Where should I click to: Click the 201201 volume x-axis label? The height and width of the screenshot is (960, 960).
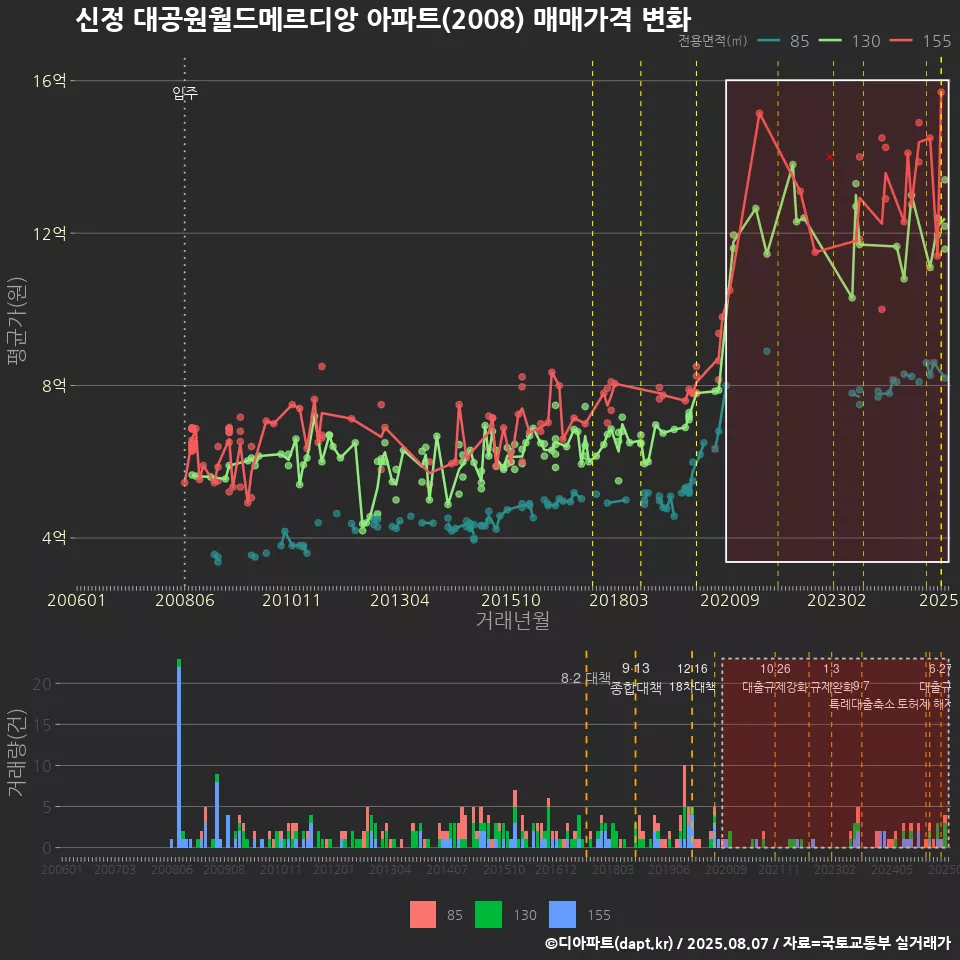[x=334, y=869]
